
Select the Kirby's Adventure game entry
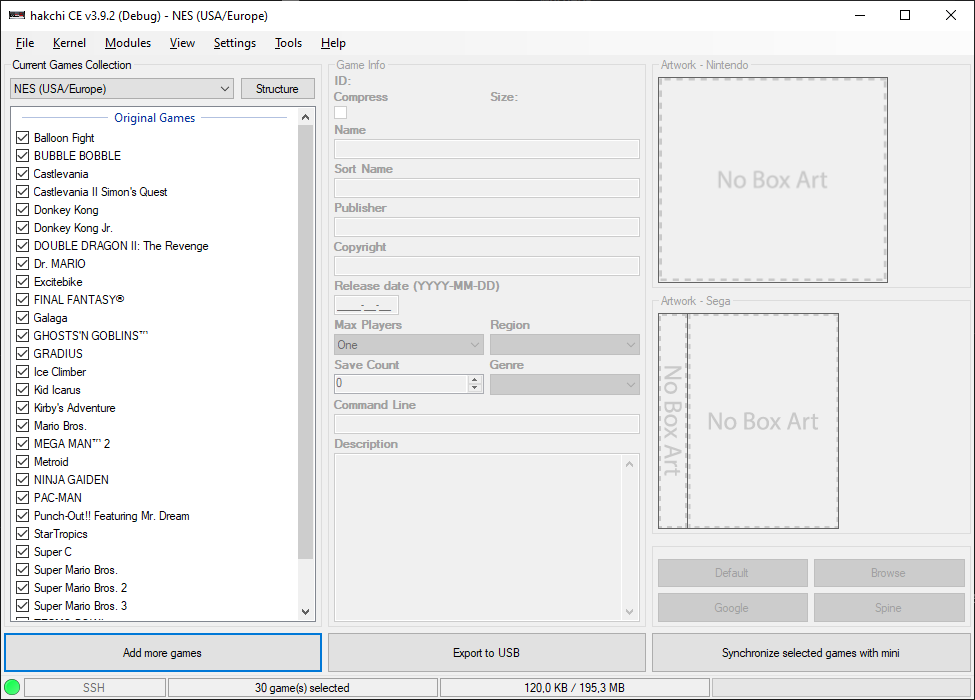tap(75, 408)
